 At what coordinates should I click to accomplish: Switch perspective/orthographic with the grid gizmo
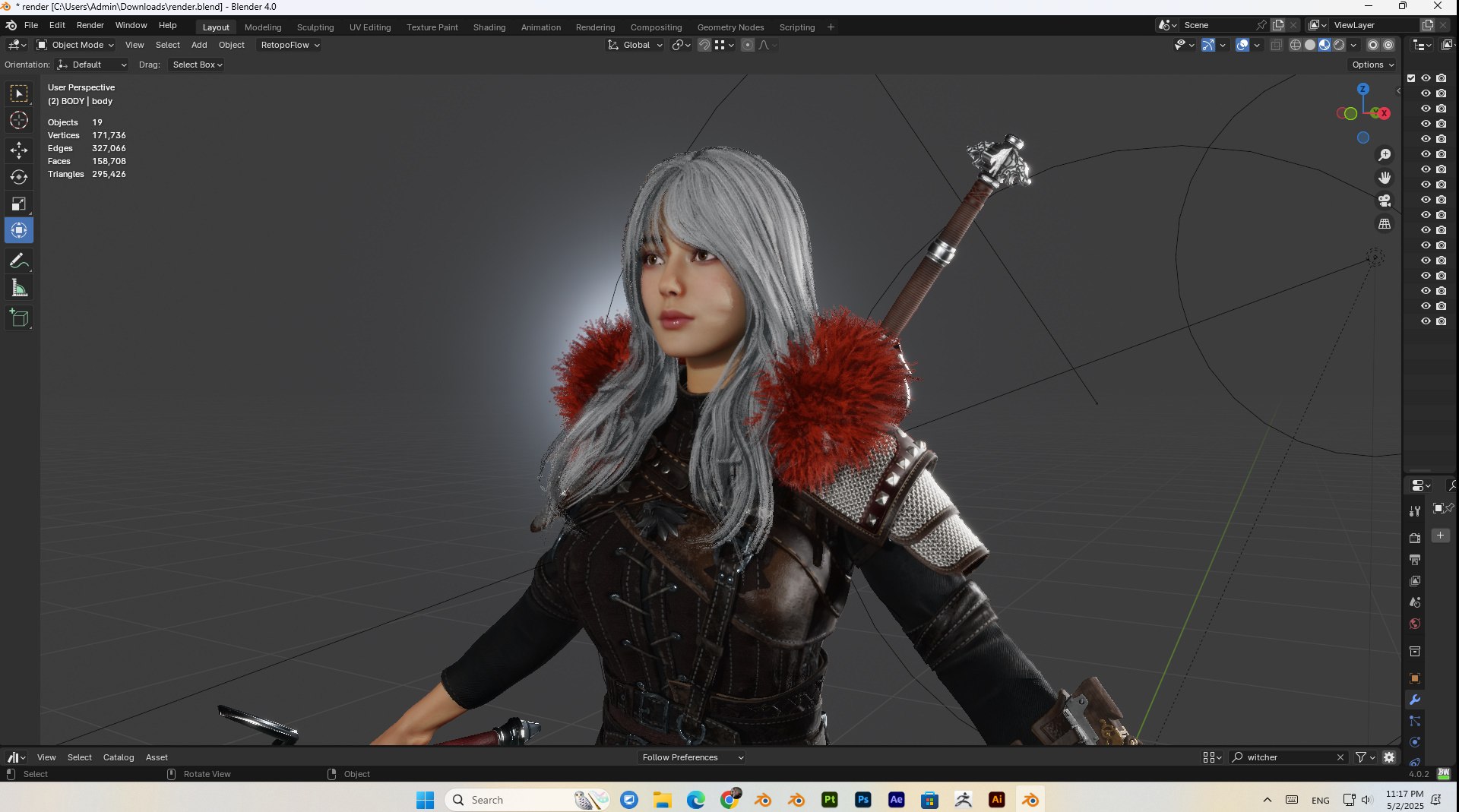click(x=1385, y=223)
